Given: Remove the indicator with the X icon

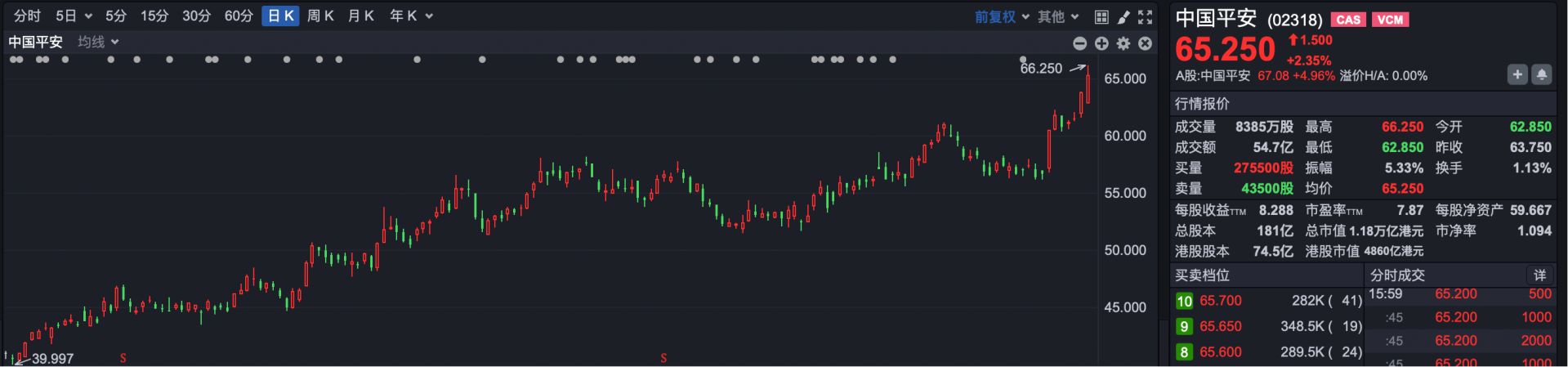Looking at the screenshot, I should click(x=1146, y=43).
